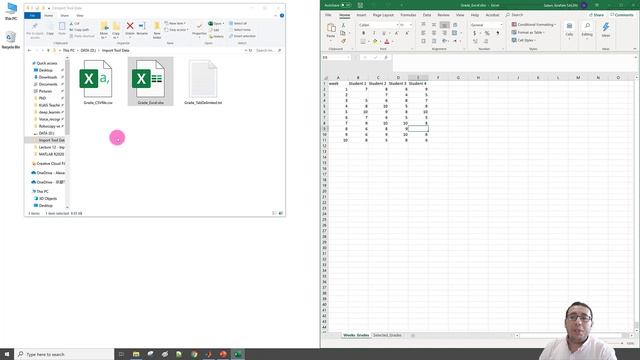Click Excel Cut scissors icon

pos(343,25)
